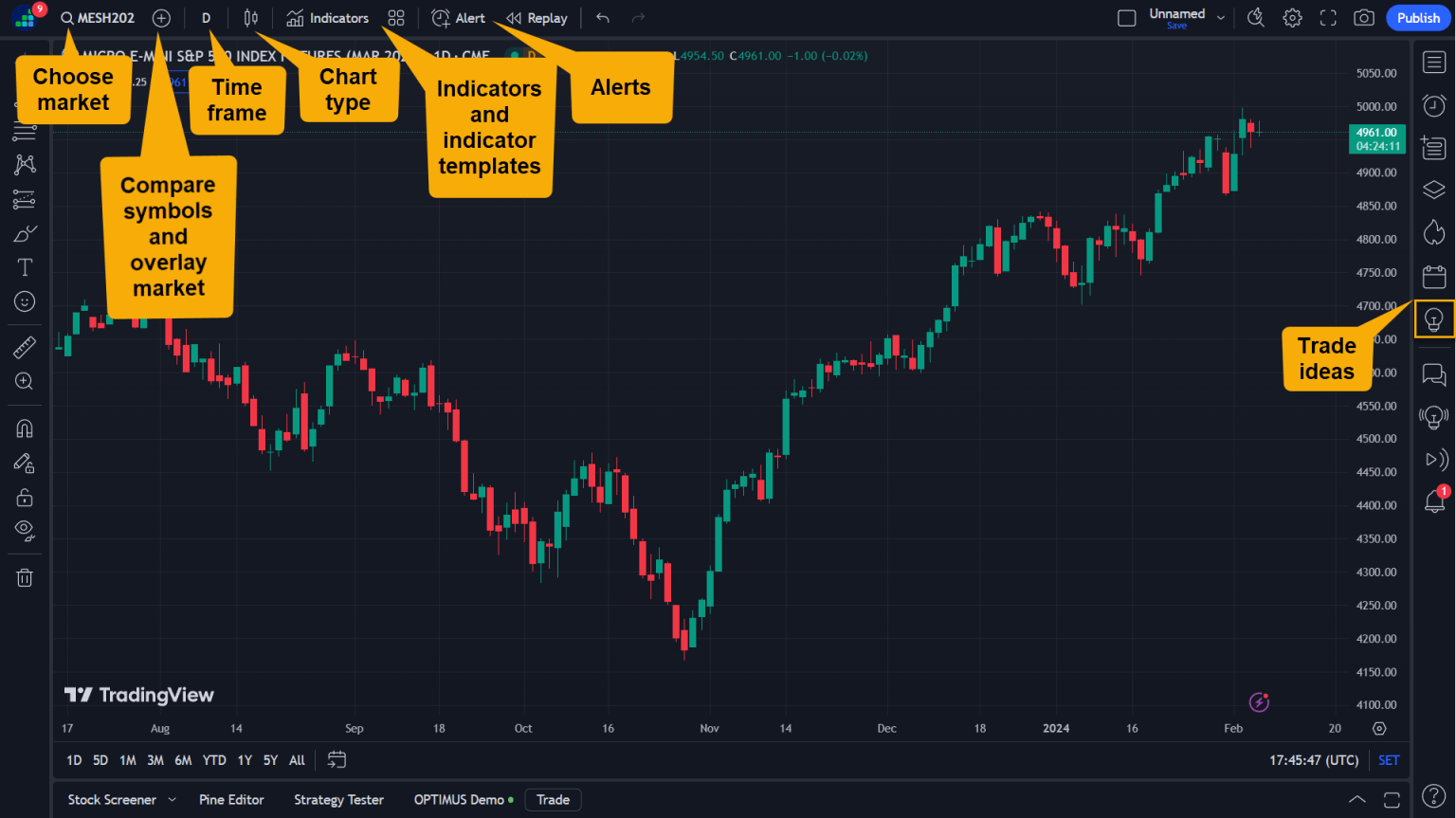
Task: Select the 1Y date range shortcut
Action: click(x=244, y=759)
